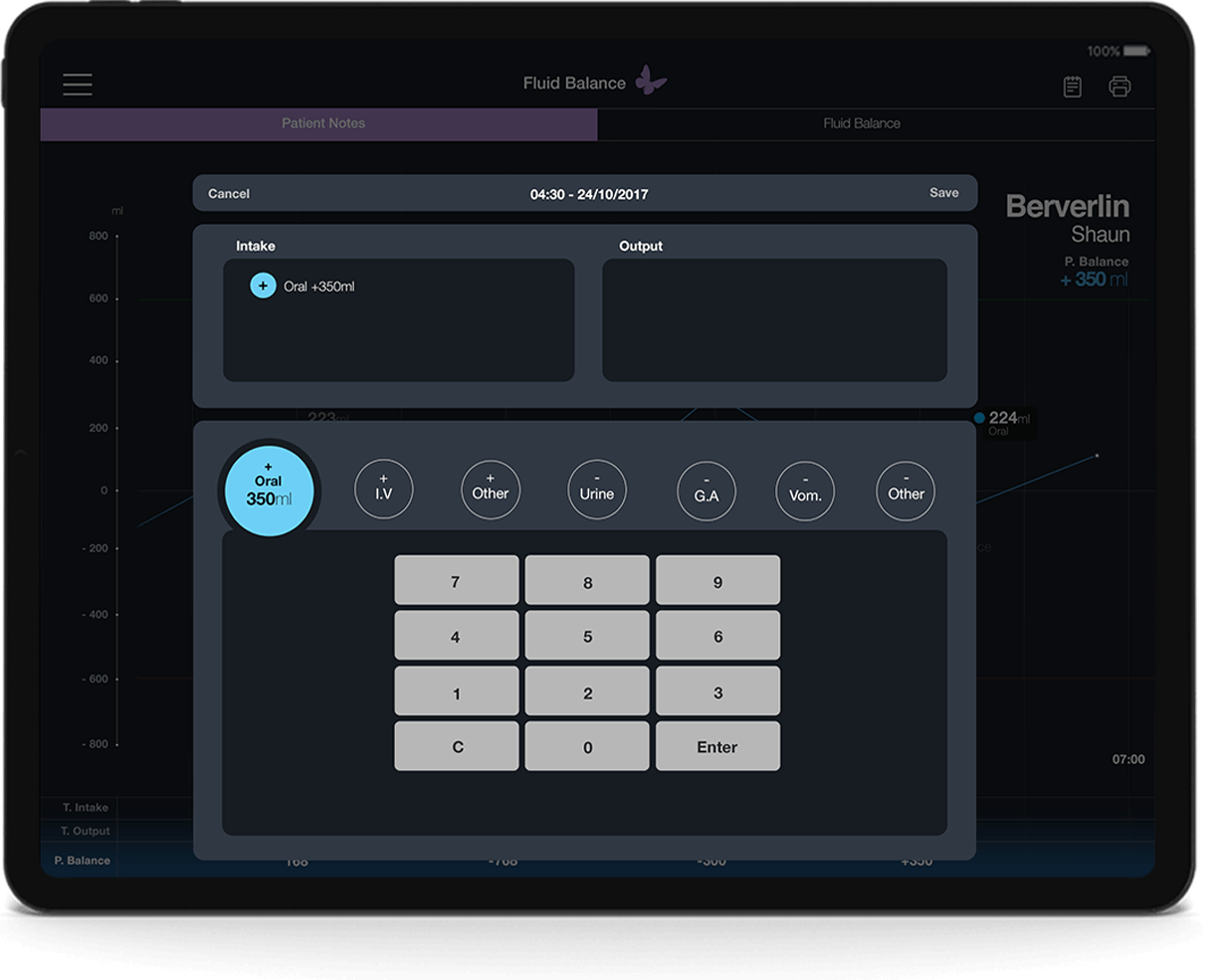
Task: Select the - Urine output type
Action: click(597, 489)
